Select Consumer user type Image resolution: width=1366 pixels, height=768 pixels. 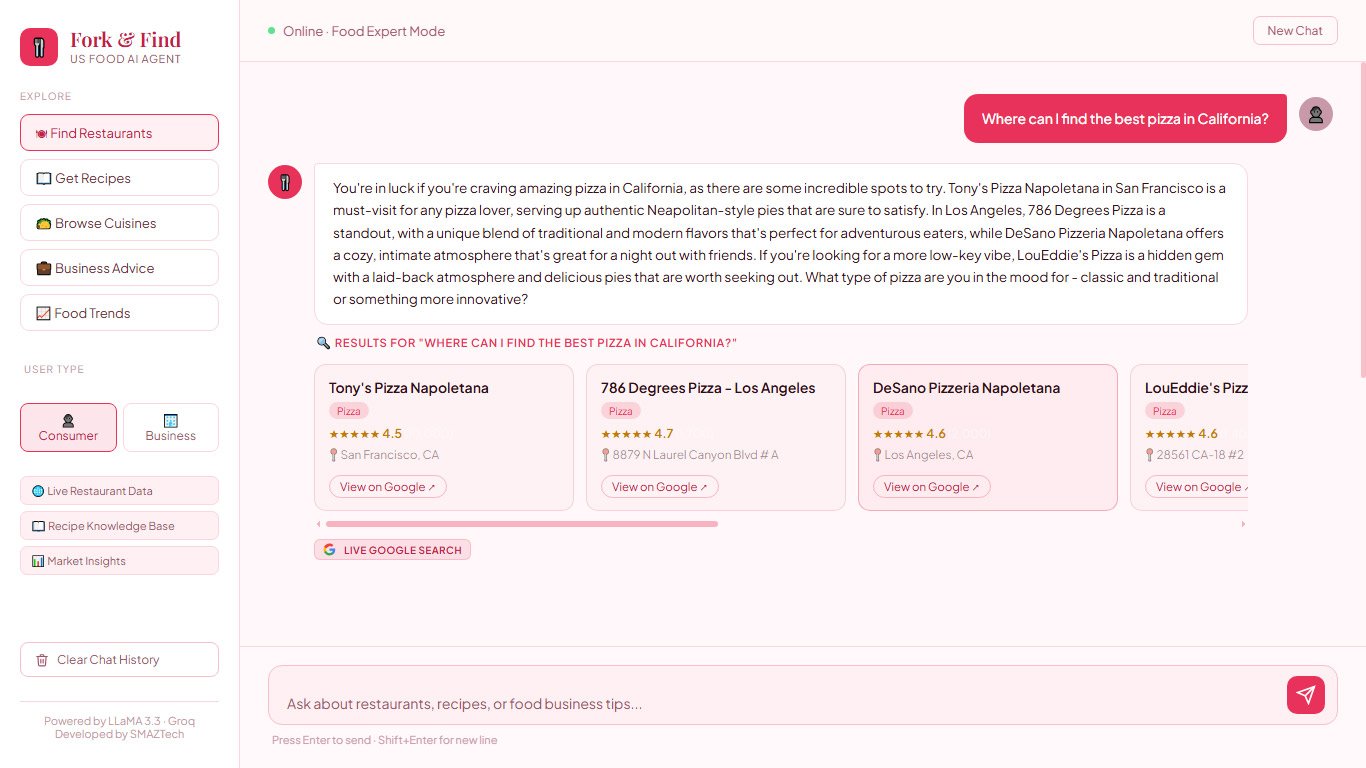click(x=68, y=428)
